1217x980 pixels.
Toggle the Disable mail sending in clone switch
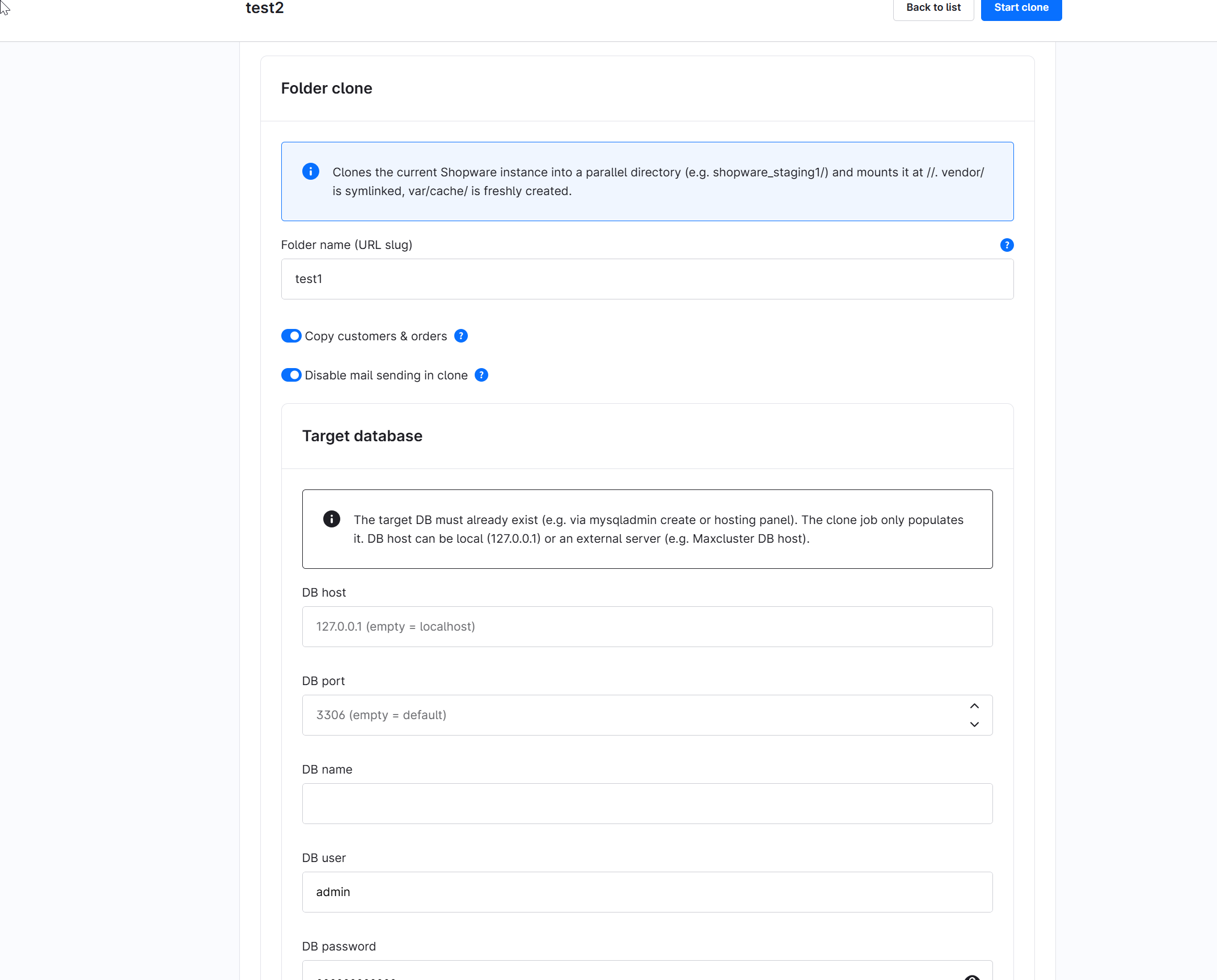(291, 375)
